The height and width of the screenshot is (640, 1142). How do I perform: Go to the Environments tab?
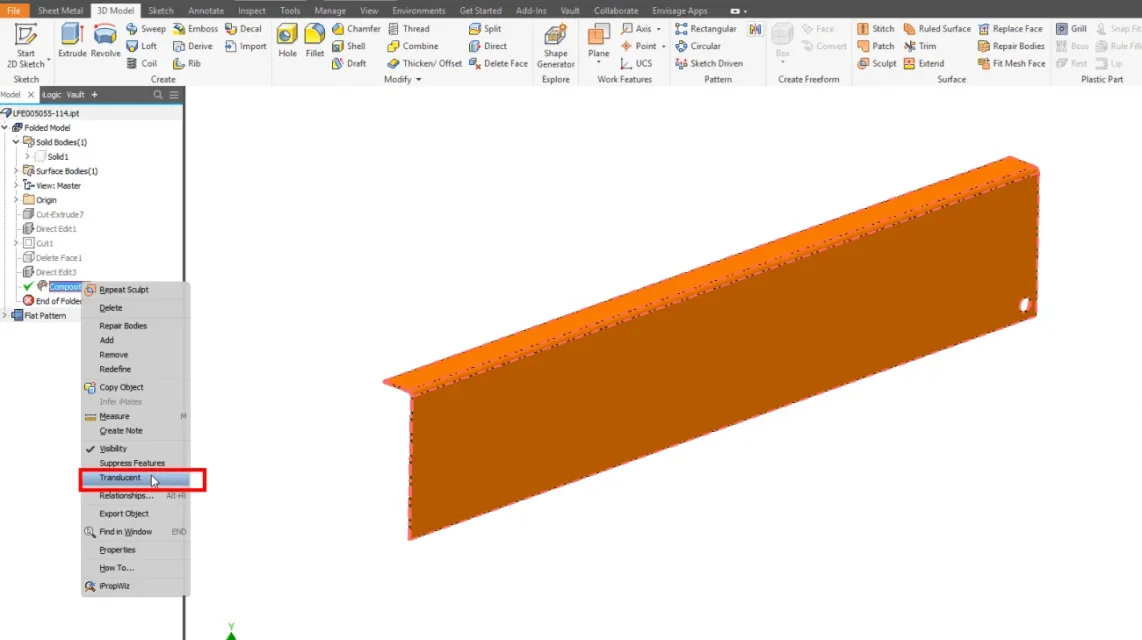click(x=419, y=10)
